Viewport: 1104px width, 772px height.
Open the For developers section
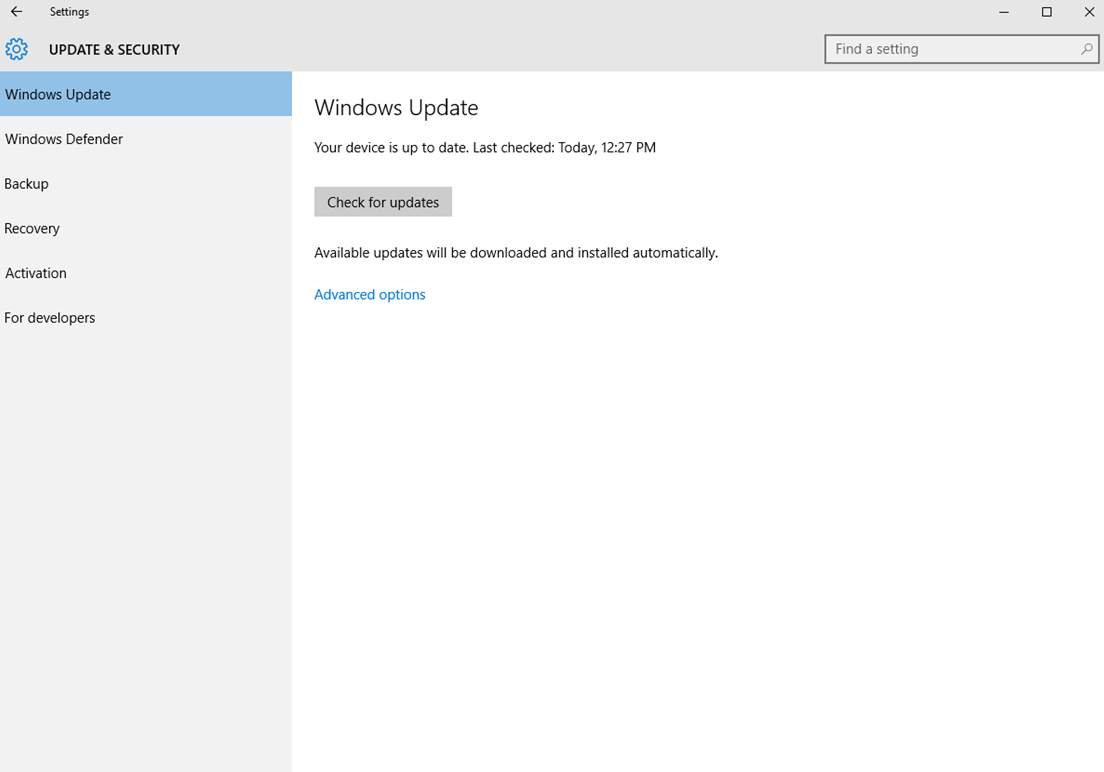pos(146,318)
